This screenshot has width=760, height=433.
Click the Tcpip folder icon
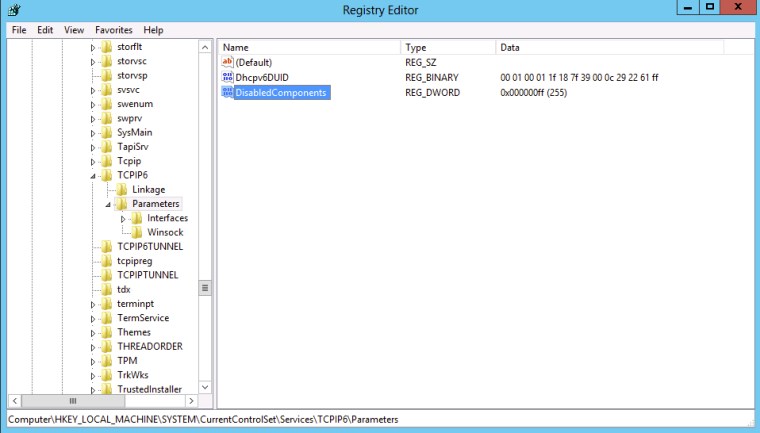pos(107,161)
